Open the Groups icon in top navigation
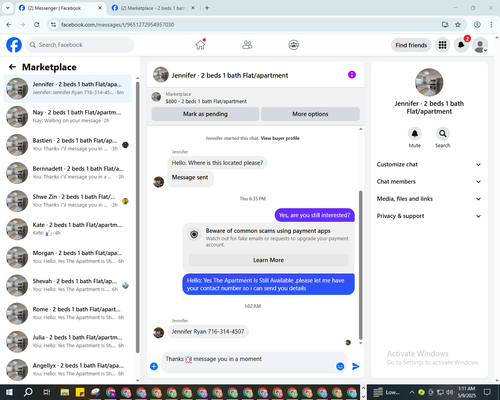The width and height of the screenshot is (500, 400). (x=293, y=45)
